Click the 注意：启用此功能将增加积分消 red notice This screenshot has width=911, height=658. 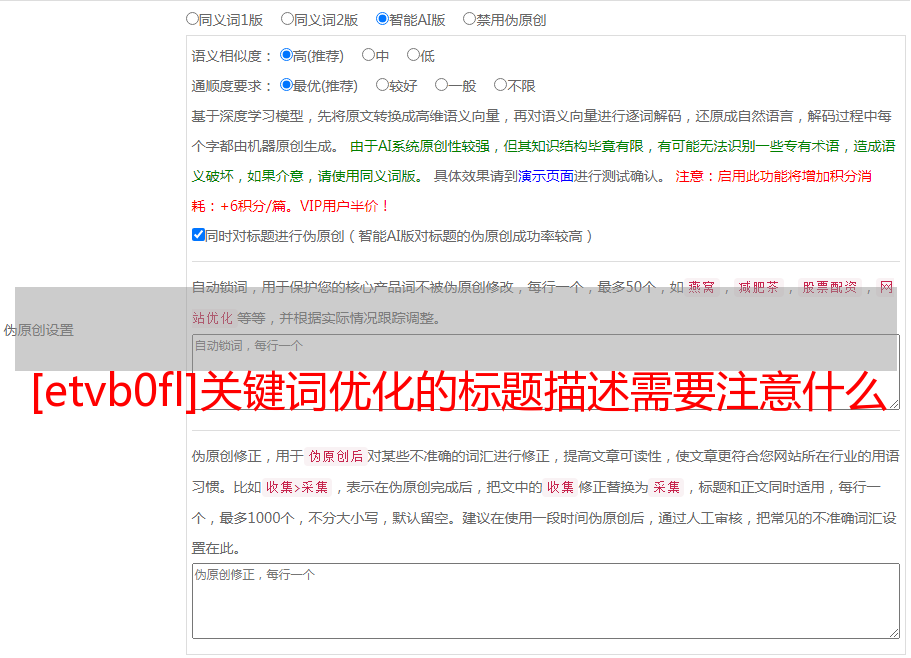pyautogui.click(x=773, y=176)
